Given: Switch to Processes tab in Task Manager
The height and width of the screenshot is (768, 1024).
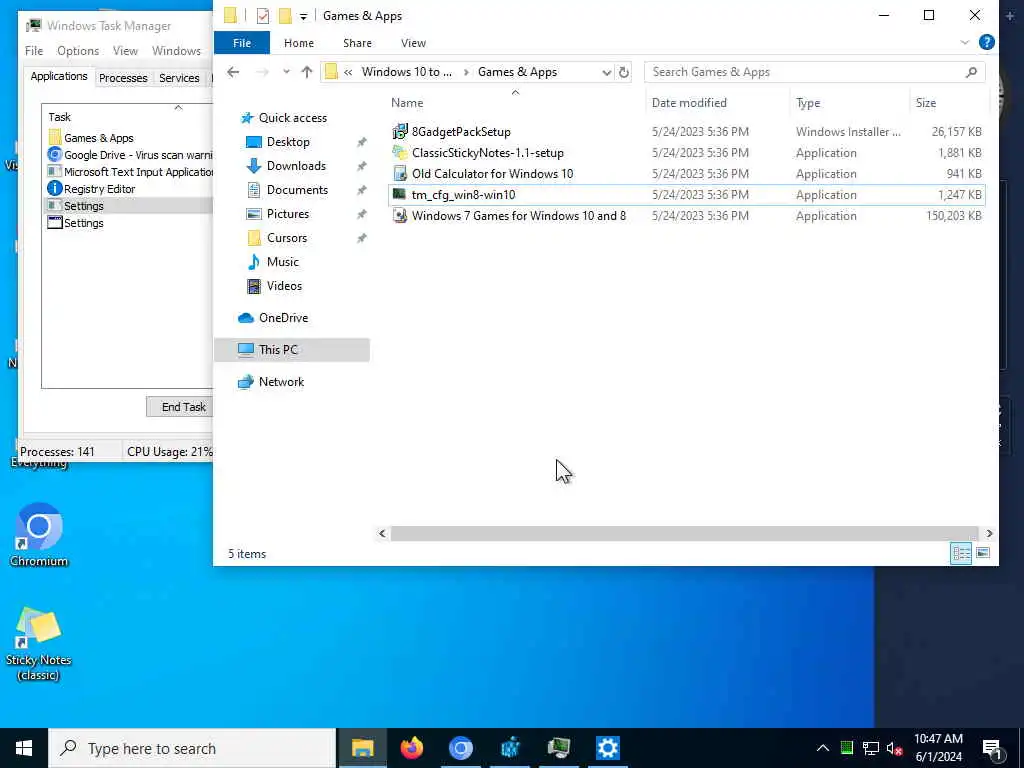Looking at the screenshot, I should [123, 78].
